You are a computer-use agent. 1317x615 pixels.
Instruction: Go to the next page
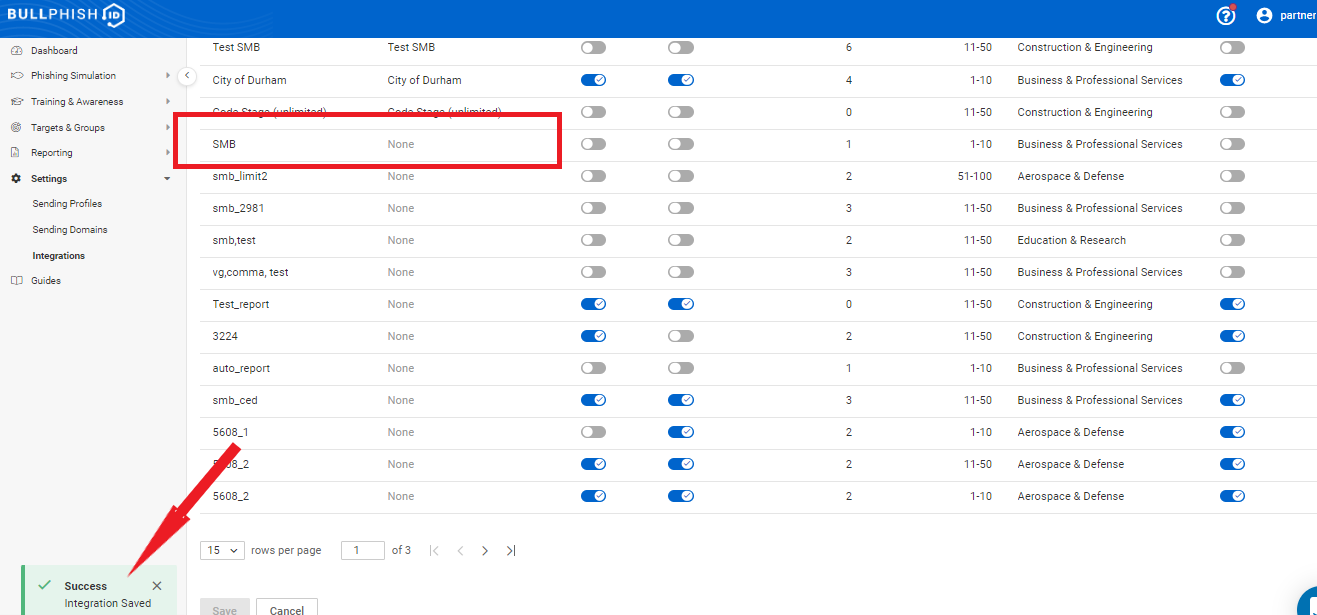tap(485, 550)
